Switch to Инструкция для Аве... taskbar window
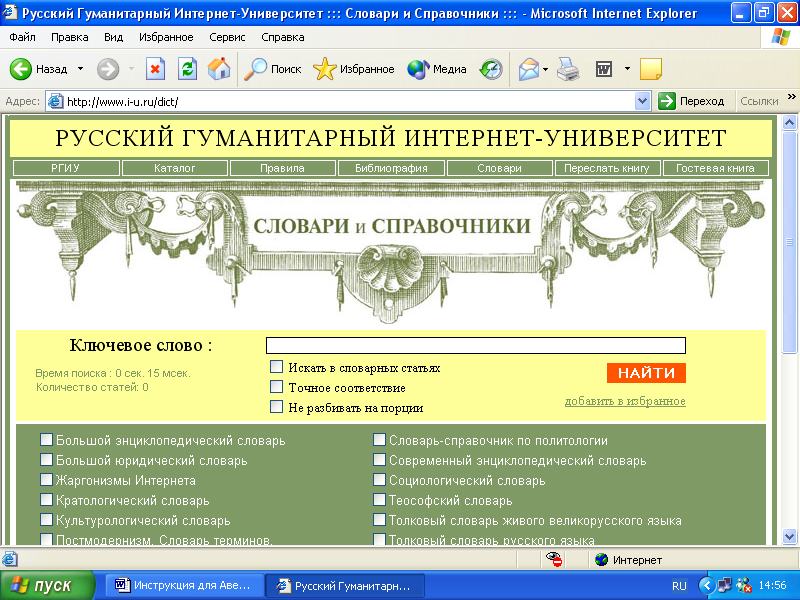 pos(184,585)
